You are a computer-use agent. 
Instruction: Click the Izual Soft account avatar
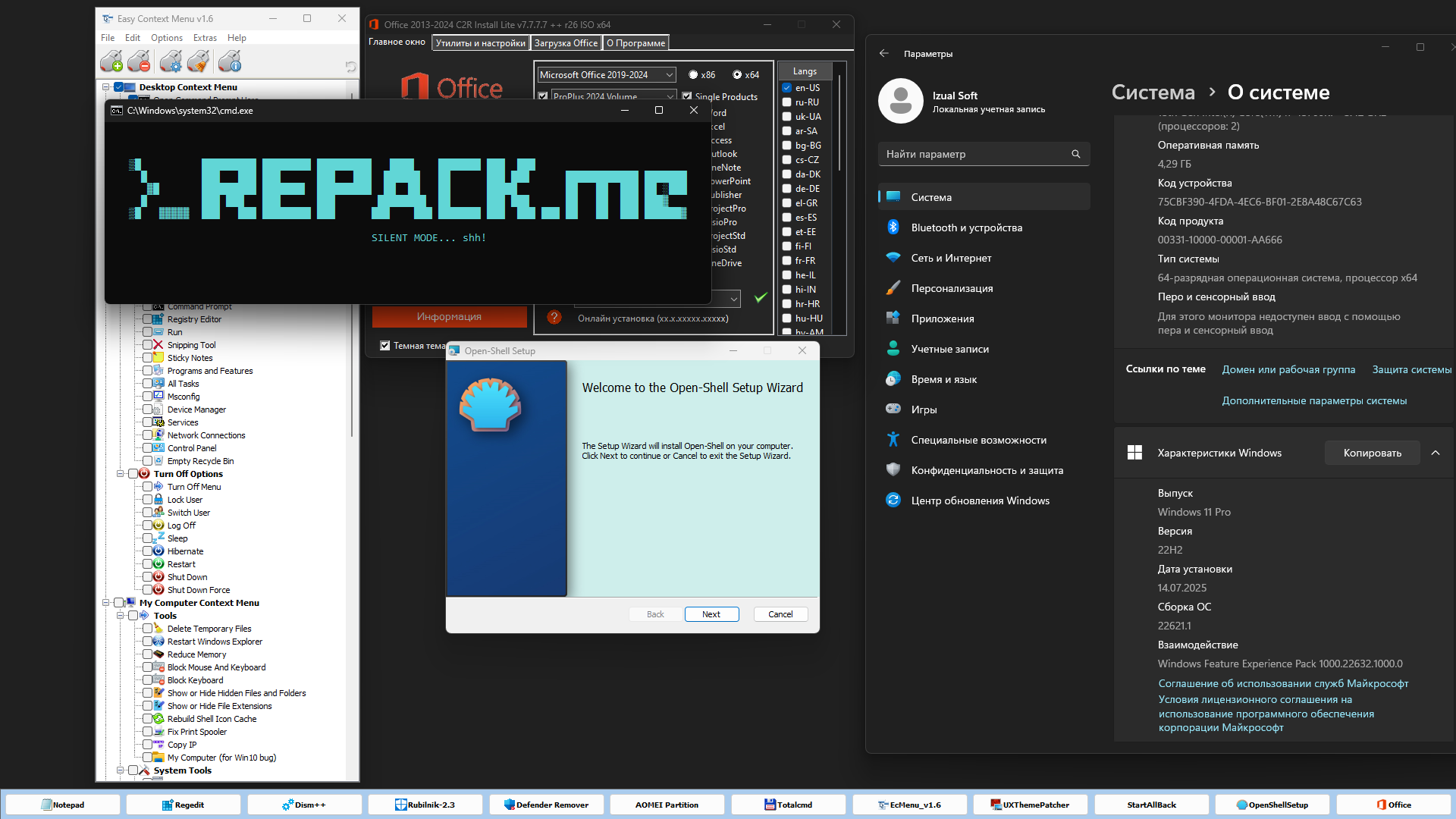point(901,101)
